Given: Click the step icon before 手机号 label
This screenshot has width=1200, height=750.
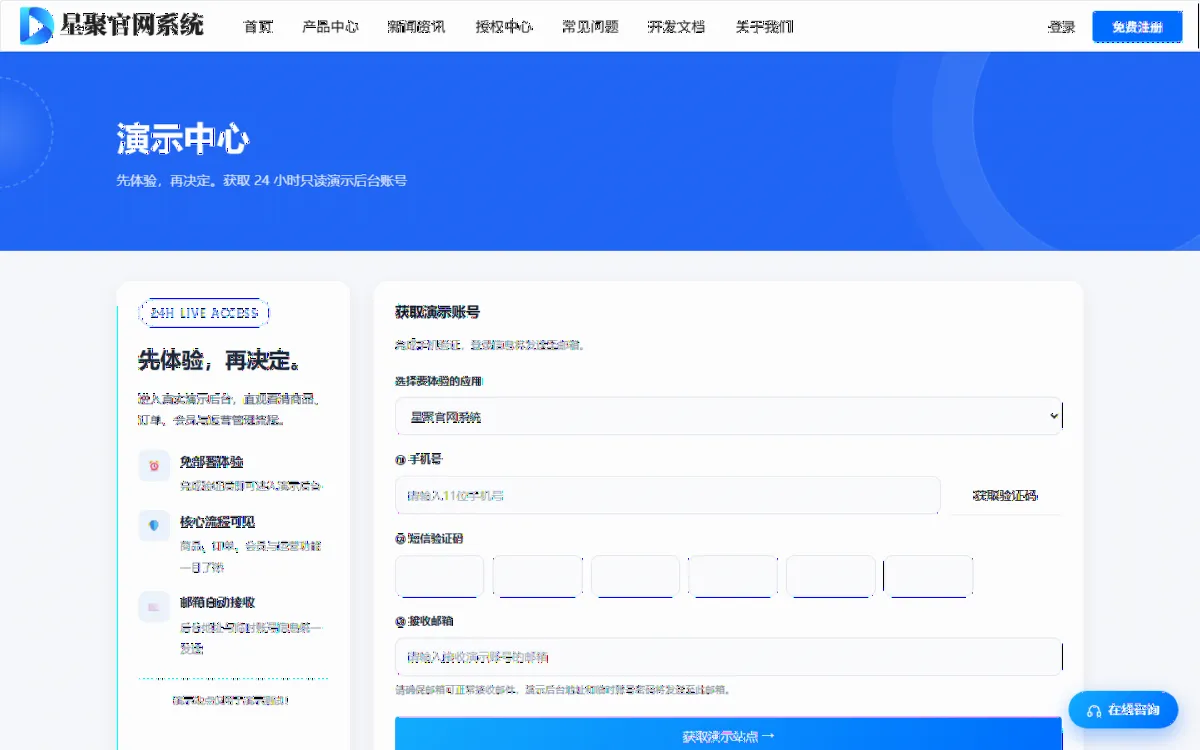Looking at the screenshot, I should [x=400, y=459].
